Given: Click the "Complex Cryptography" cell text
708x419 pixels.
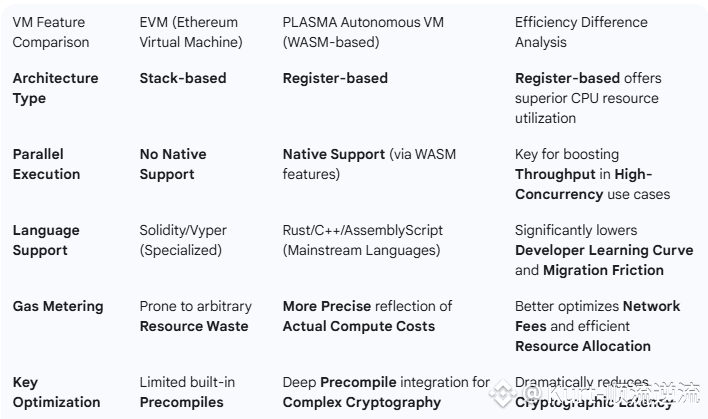Looking at the screenshot, I should pos(362,402).
